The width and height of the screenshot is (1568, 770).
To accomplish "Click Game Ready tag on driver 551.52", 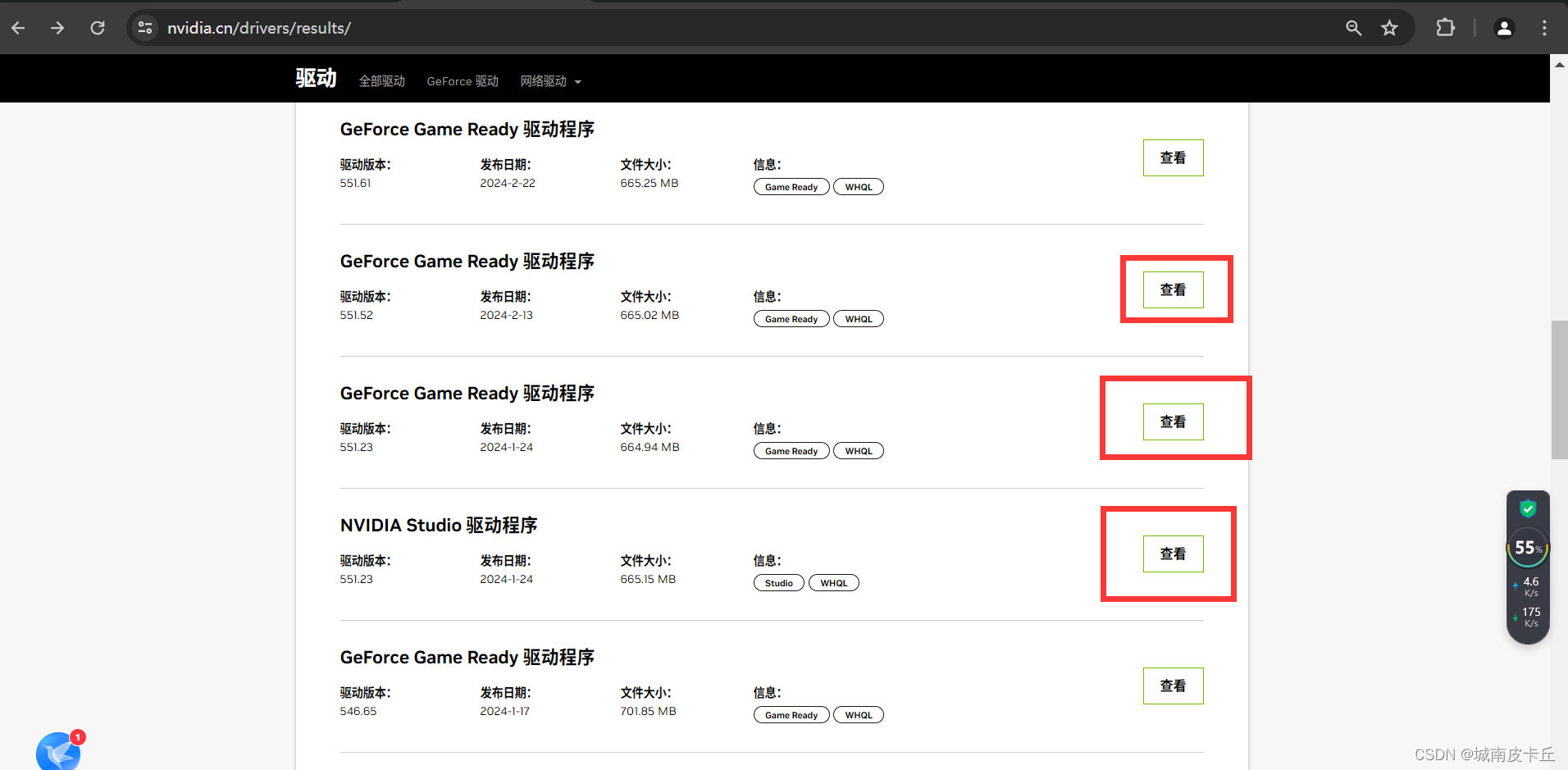I will (791, 319).
